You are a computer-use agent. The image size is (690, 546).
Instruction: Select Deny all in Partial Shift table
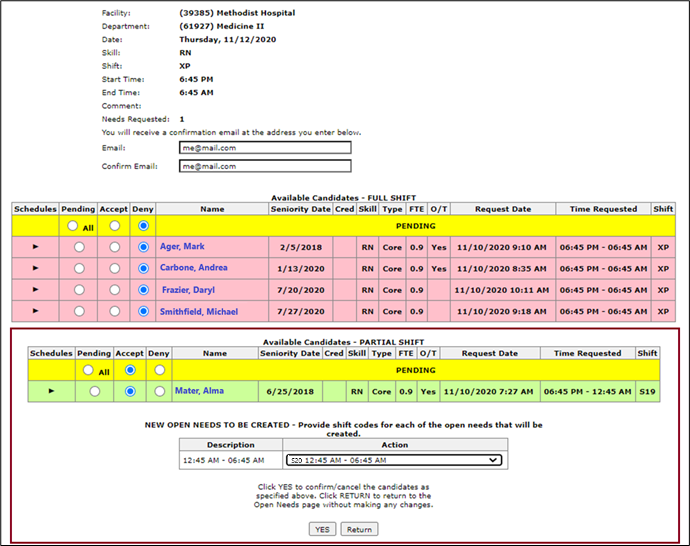[x=159, y=370]
